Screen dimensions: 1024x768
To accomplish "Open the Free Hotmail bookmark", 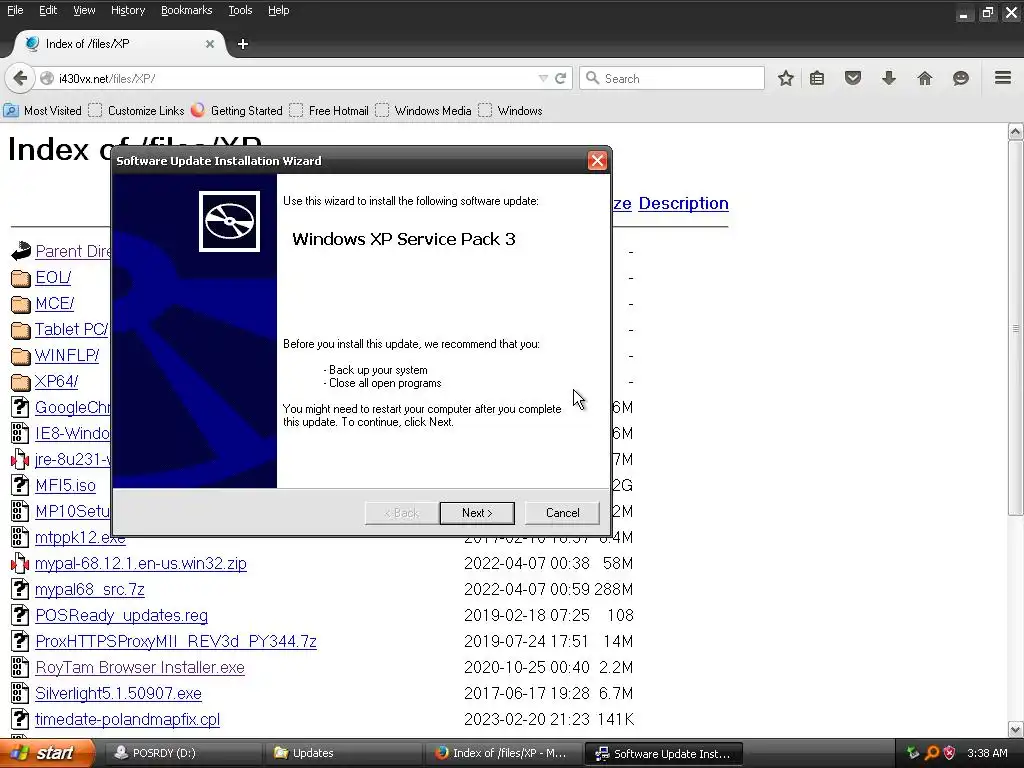I will (329, 110).
